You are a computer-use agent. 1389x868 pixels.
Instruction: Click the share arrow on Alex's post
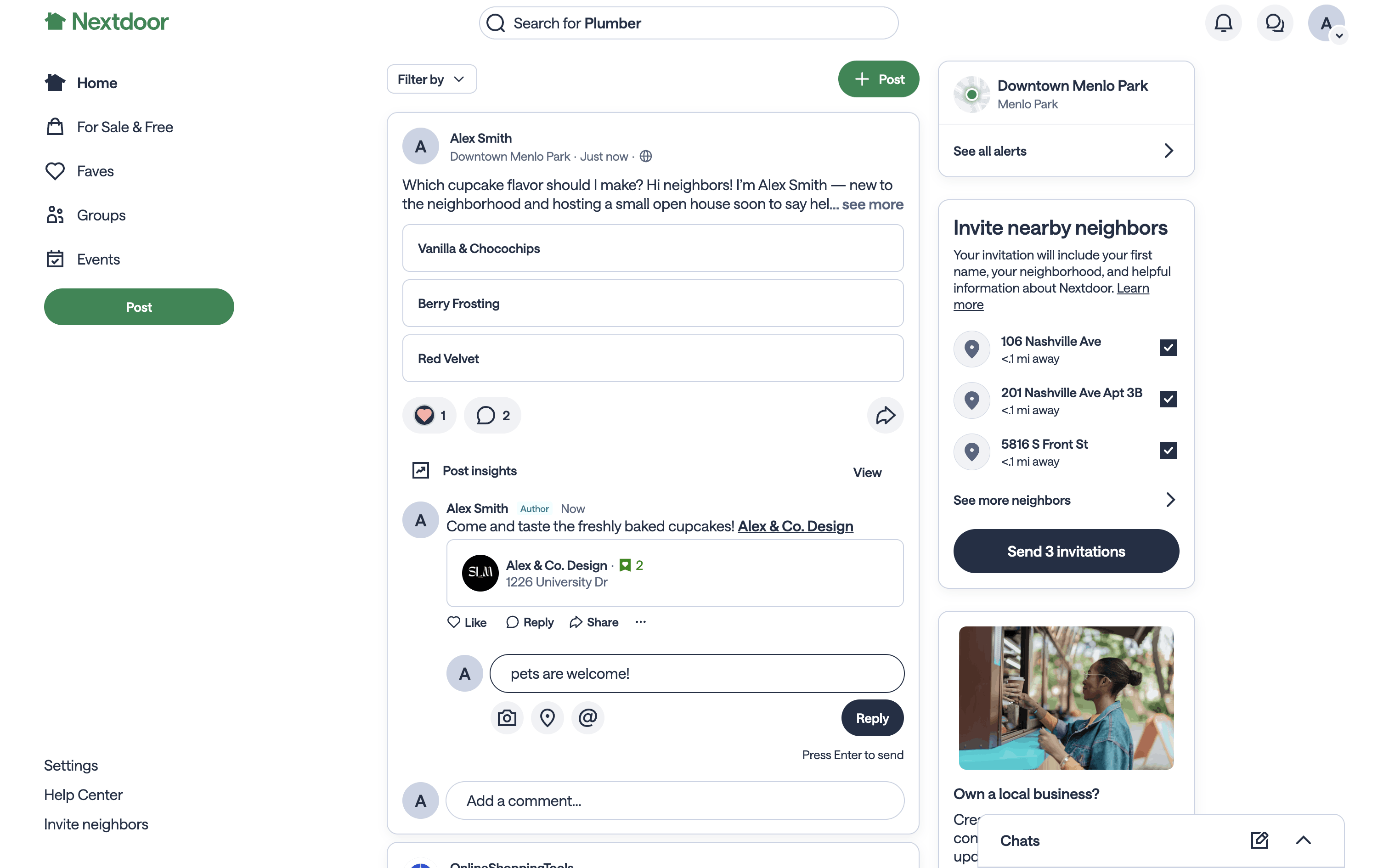(885, 415)
